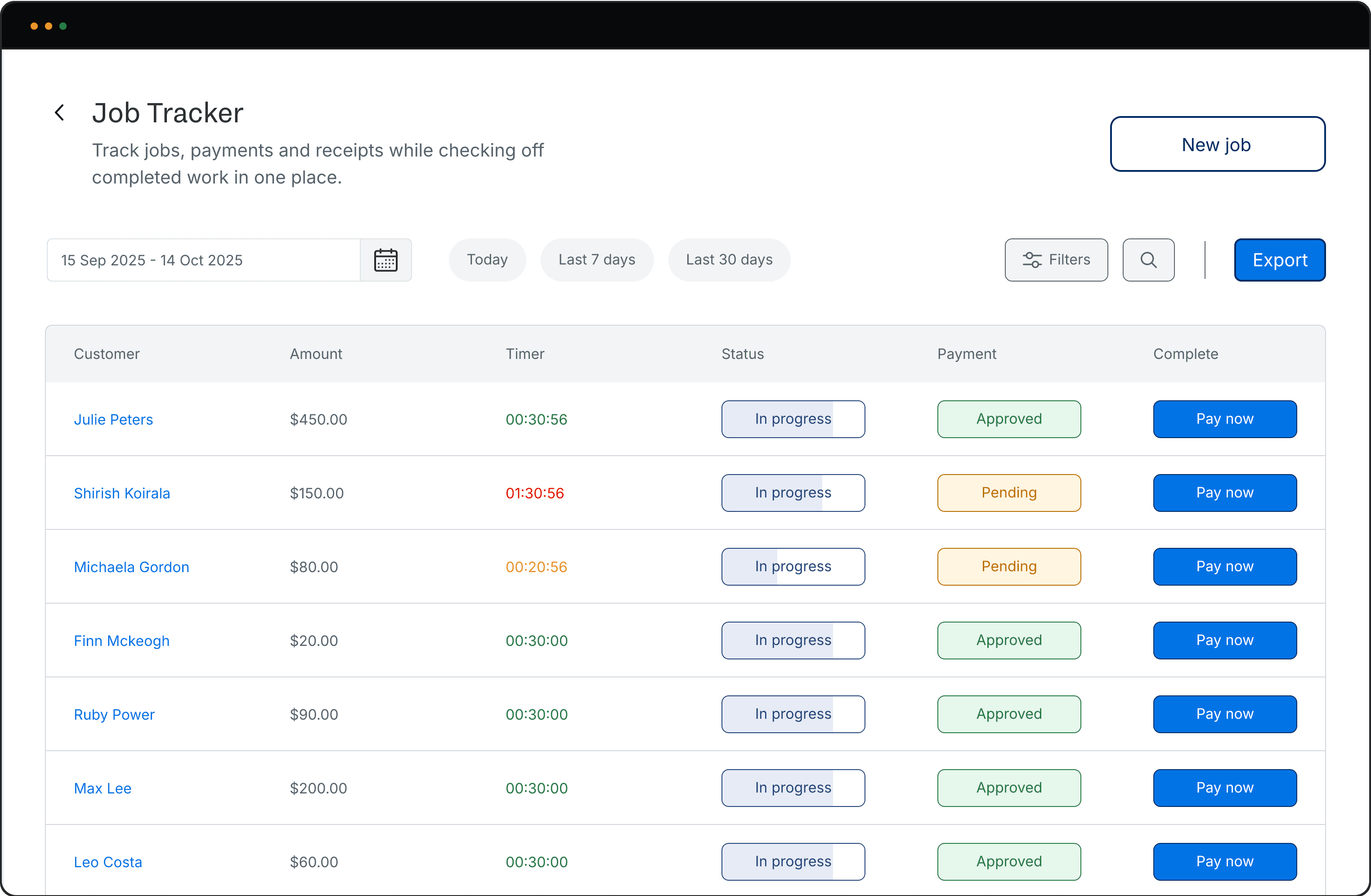Open Shirish Koirala customer link
Image resolution: width=1371 pixels, height=896 pixels.
click(x=122, y=493)
